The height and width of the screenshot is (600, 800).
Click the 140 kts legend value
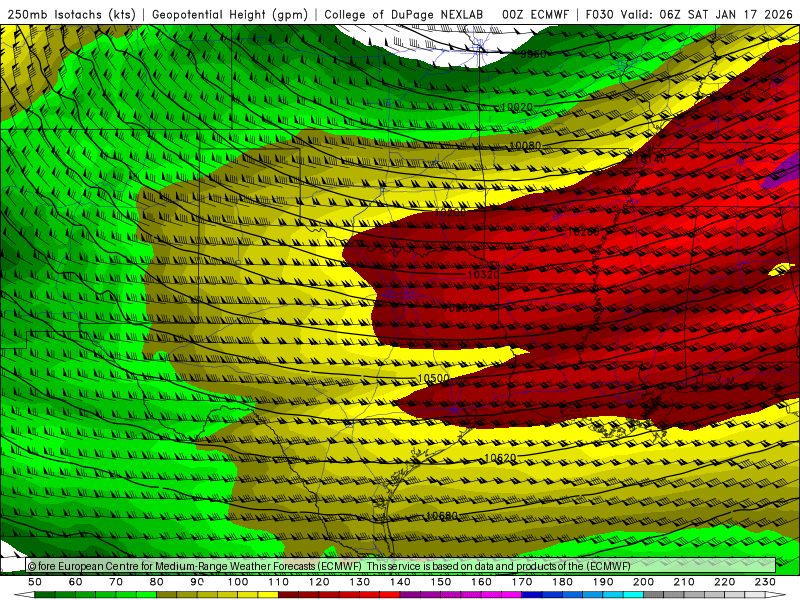pos(400,582)
